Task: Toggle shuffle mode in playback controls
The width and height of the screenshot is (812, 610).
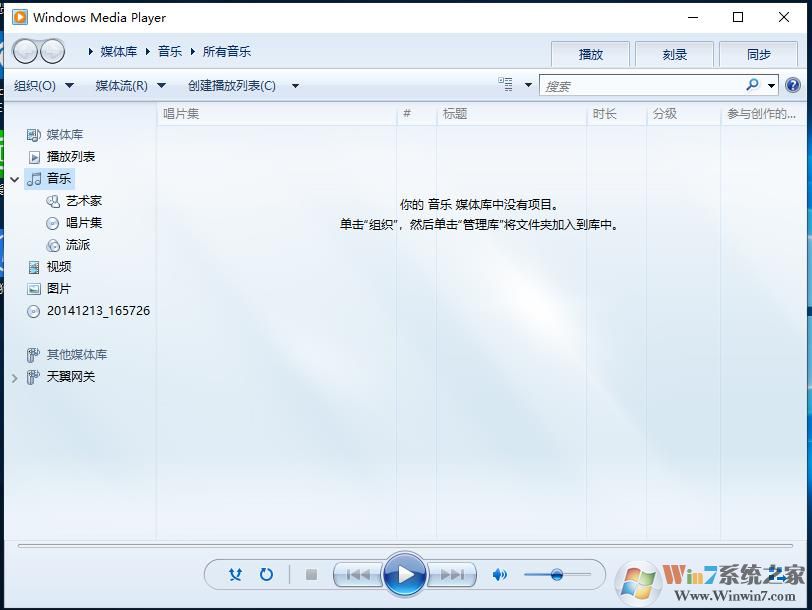Action: pyautogui.click(x=235, y=575)
